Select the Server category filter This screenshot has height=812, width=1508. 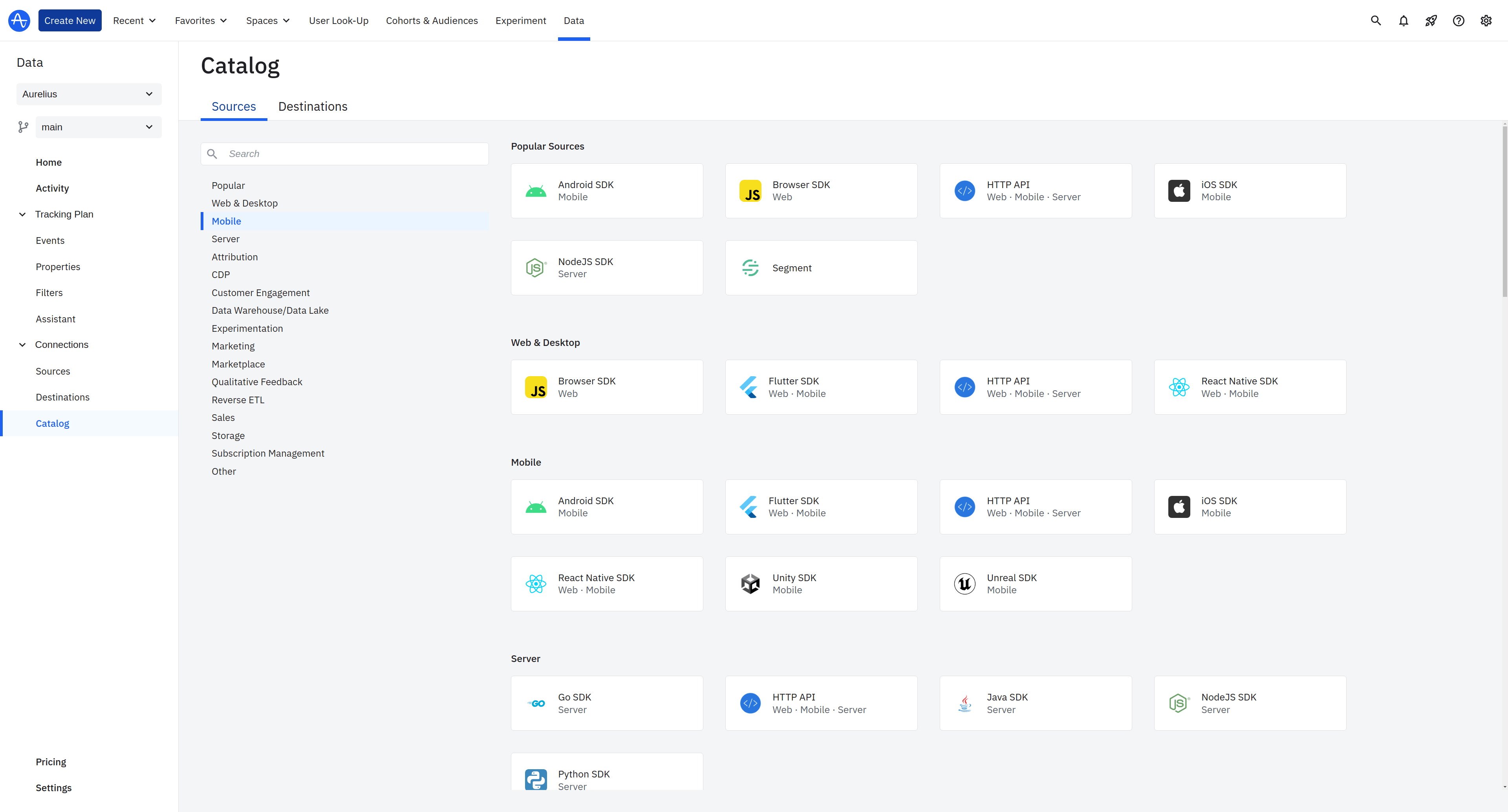click(x=225, y=239)
